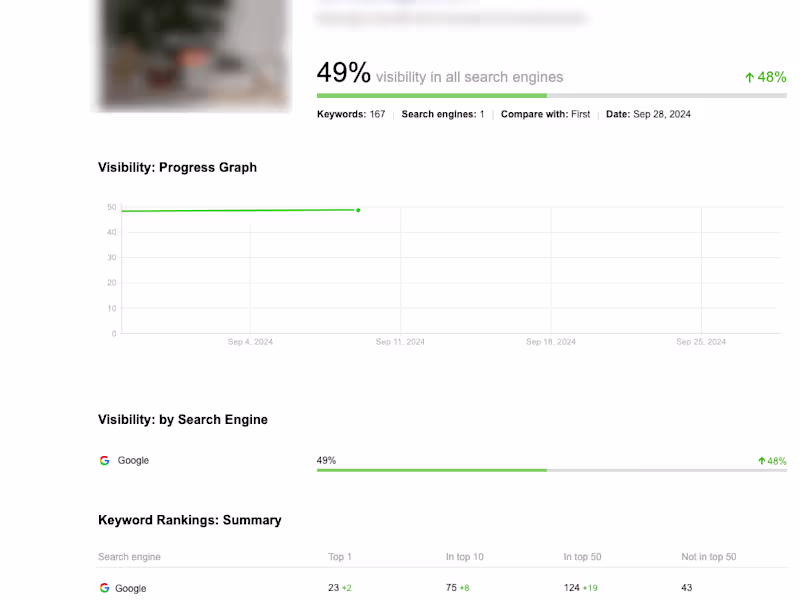Select the end data point on the progress graph
This screenshot has width=800, height=600.
(358, 210)
